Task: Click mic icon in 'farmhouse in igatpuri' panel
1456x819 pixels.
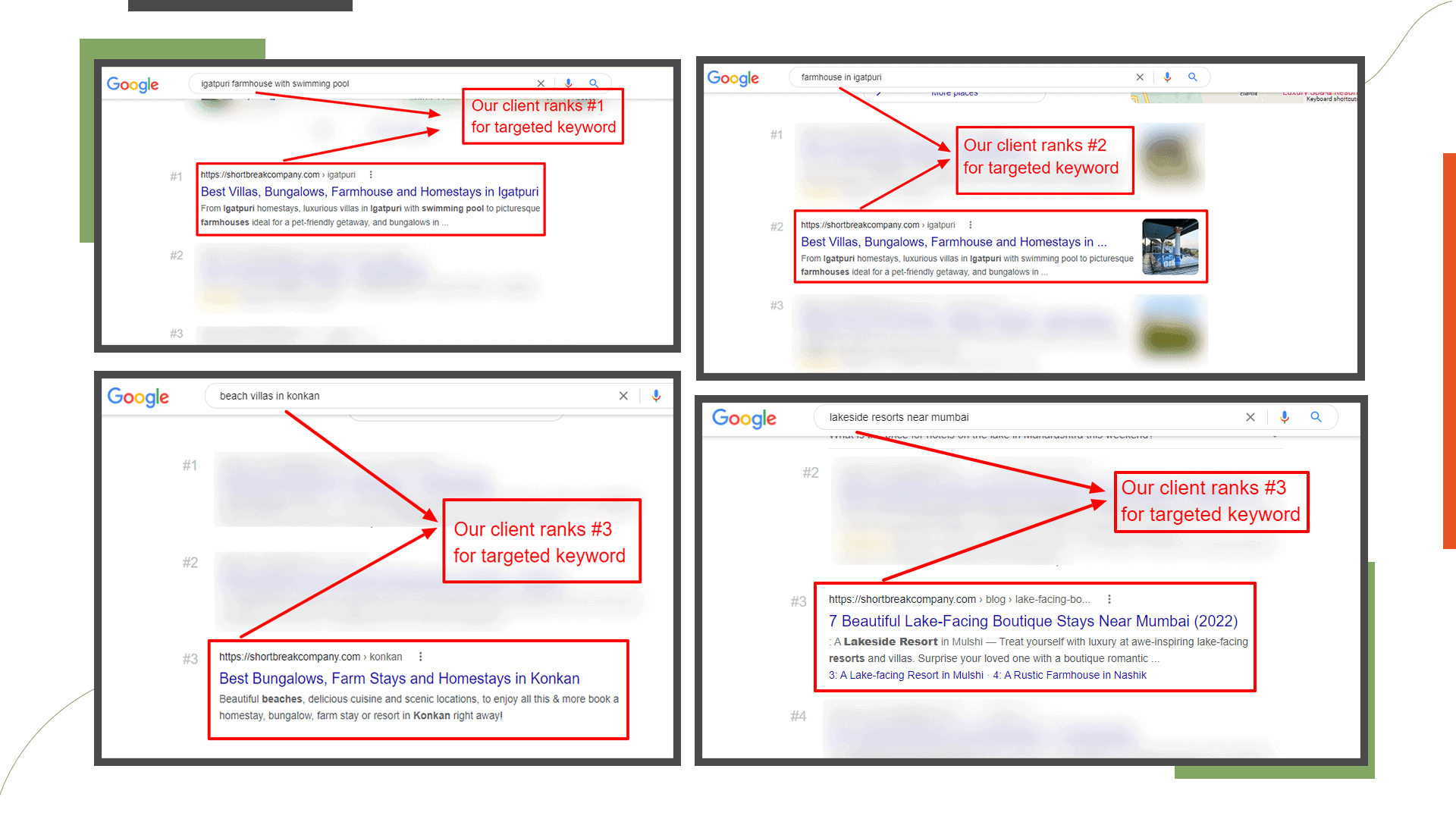Action: click(x=1168, y=77)
